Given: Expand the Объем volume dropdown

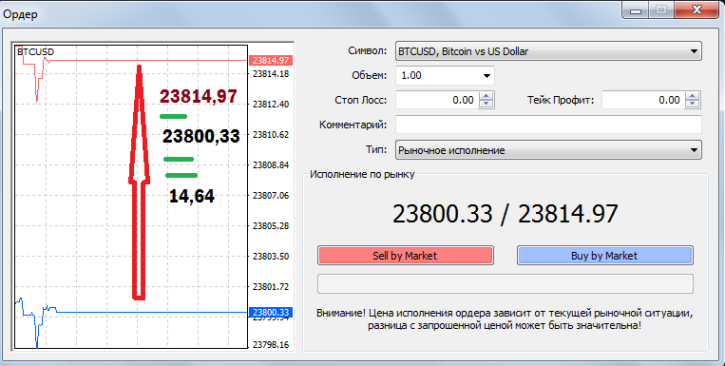Looking at the screenshot, I should pos(486,76).
